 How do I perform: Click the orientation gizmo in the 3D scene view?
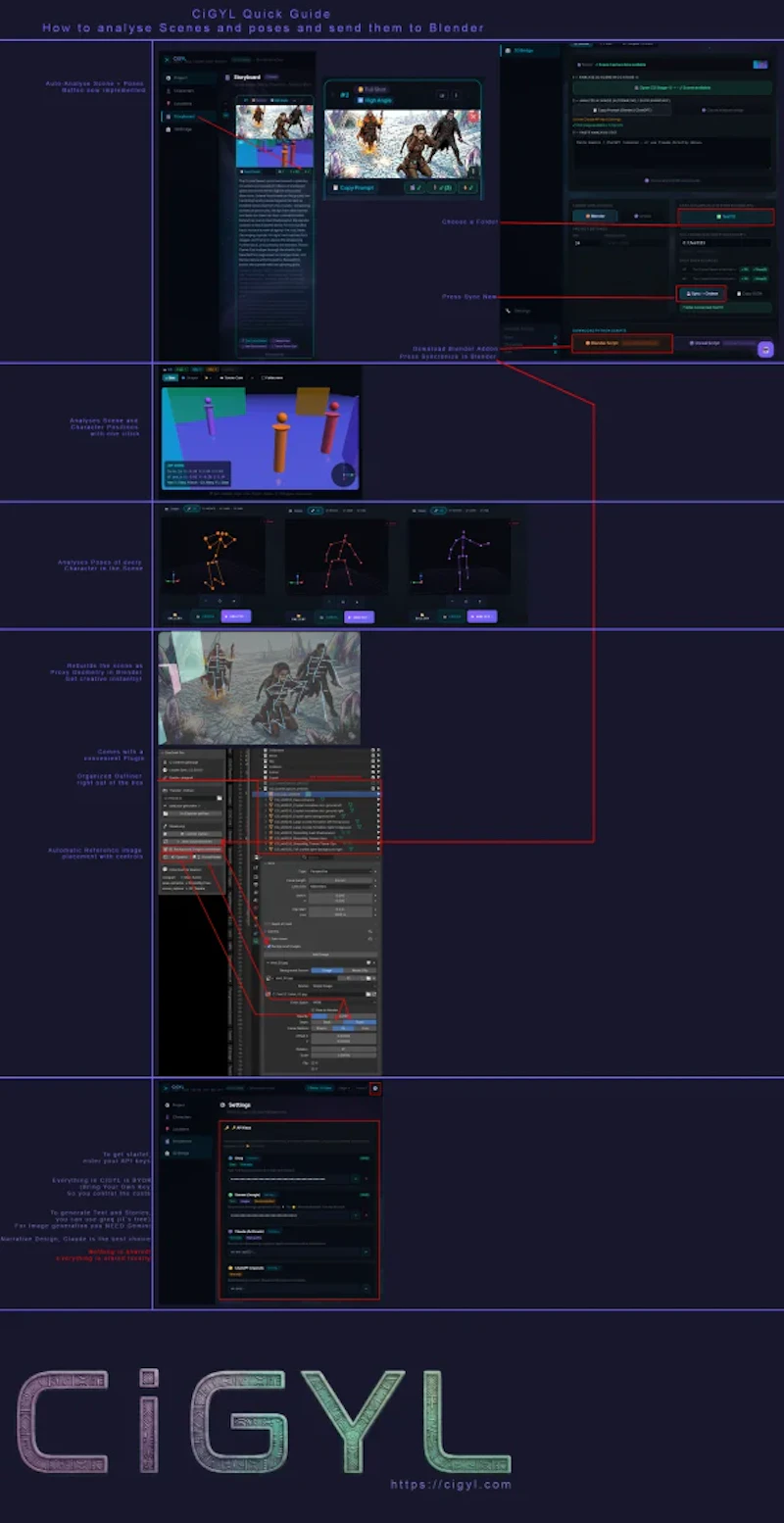click(x=343, y=474)
